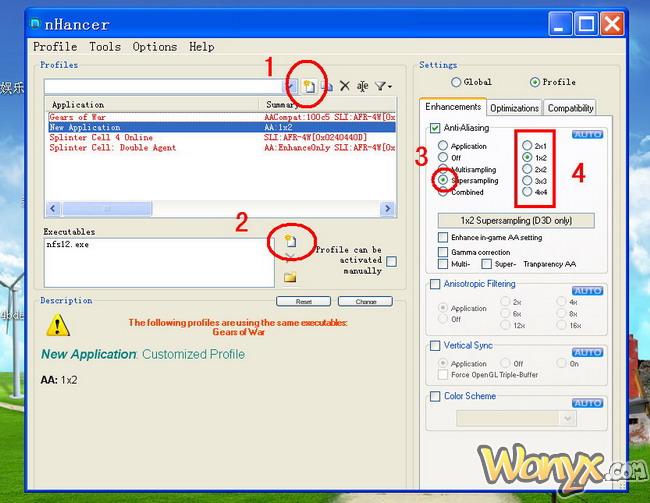
Task: Open the Tools menu
Action: coord(104,46)
